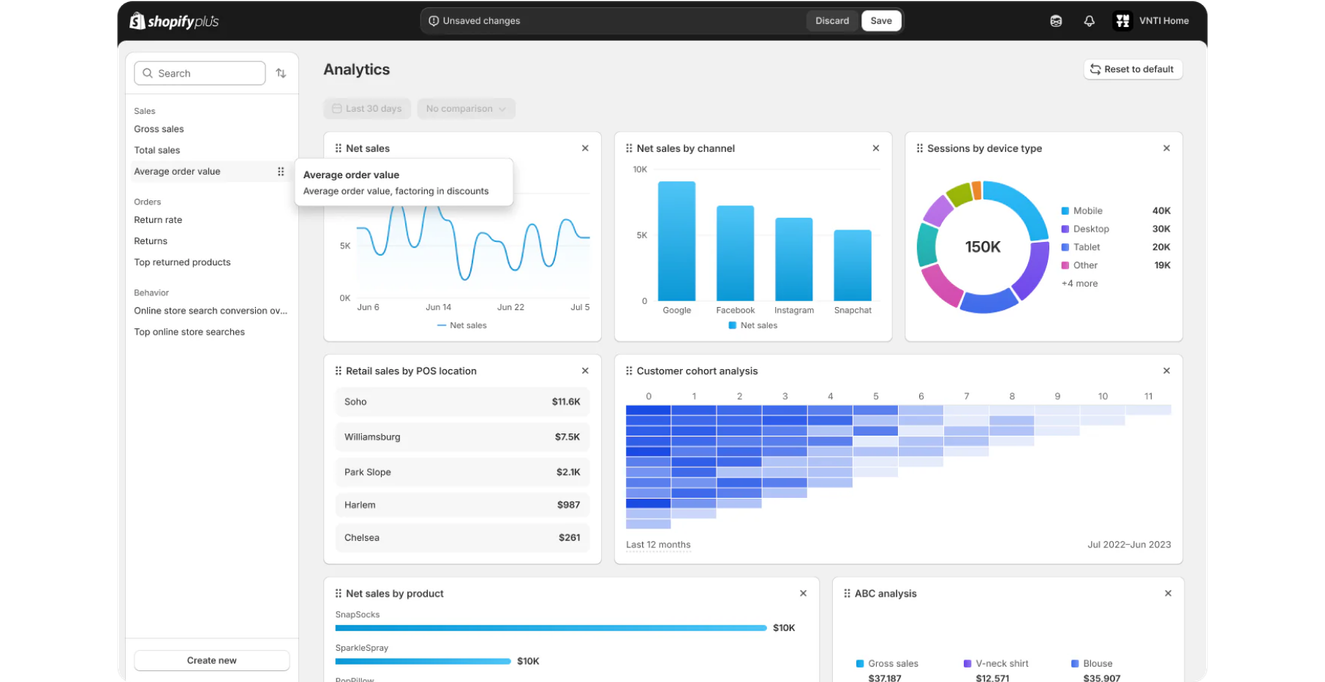
Task: Click the Shopify Plus logo
Action: coord(174,21)
